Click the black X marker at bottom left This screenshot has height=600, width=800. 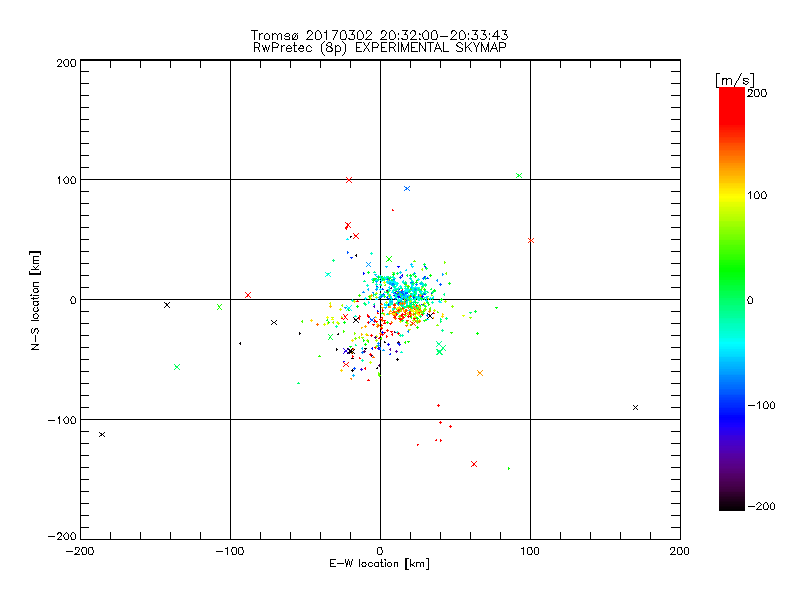pos(102,434)
